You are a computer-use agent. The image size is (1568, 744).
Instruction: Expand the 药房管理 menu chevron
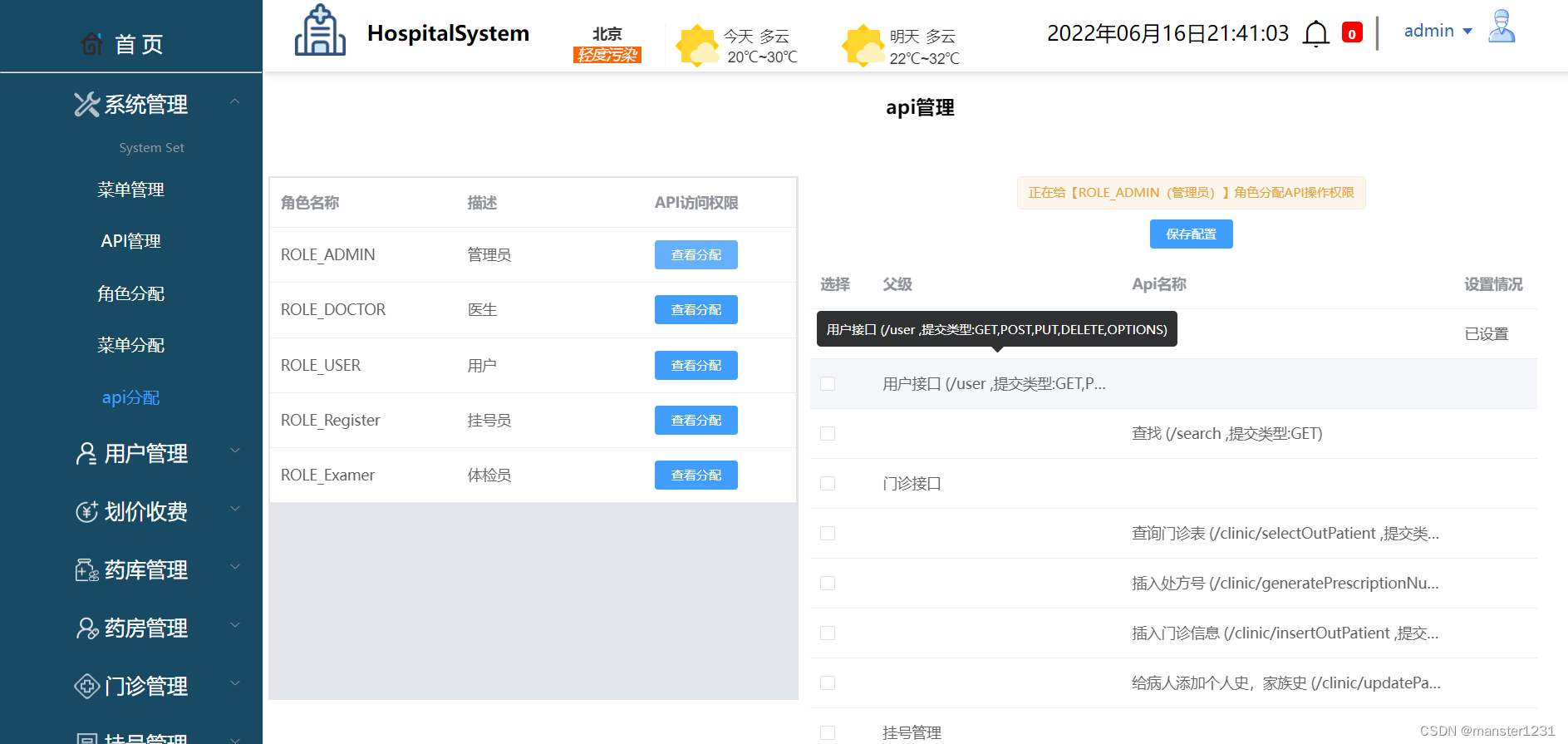click(235, 625)
